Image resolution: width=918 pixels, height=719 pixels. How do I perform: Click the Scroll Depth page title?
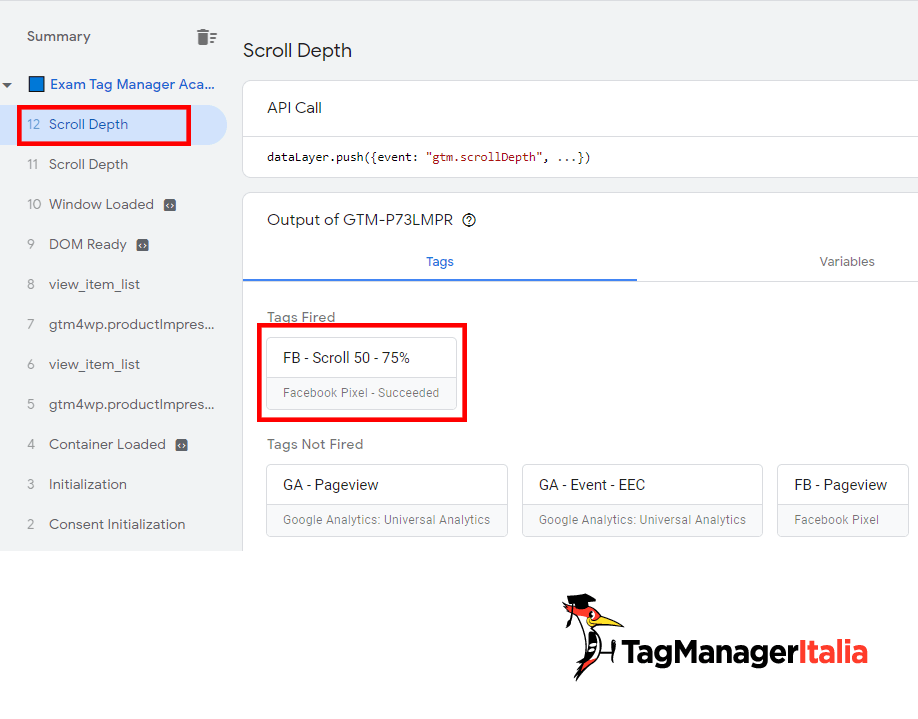coord(297,51)
